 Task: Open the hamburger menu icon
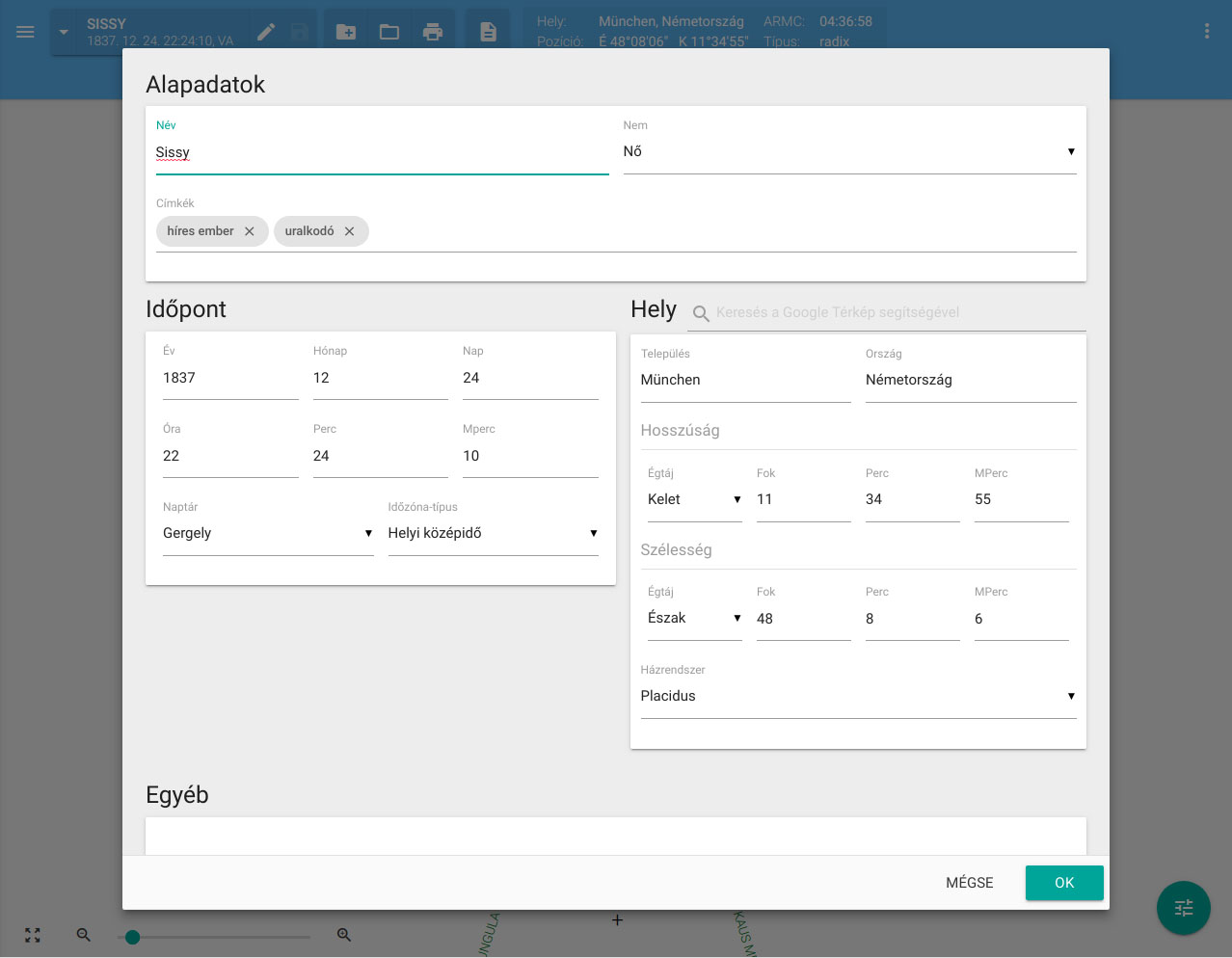[x=25, y=32]
